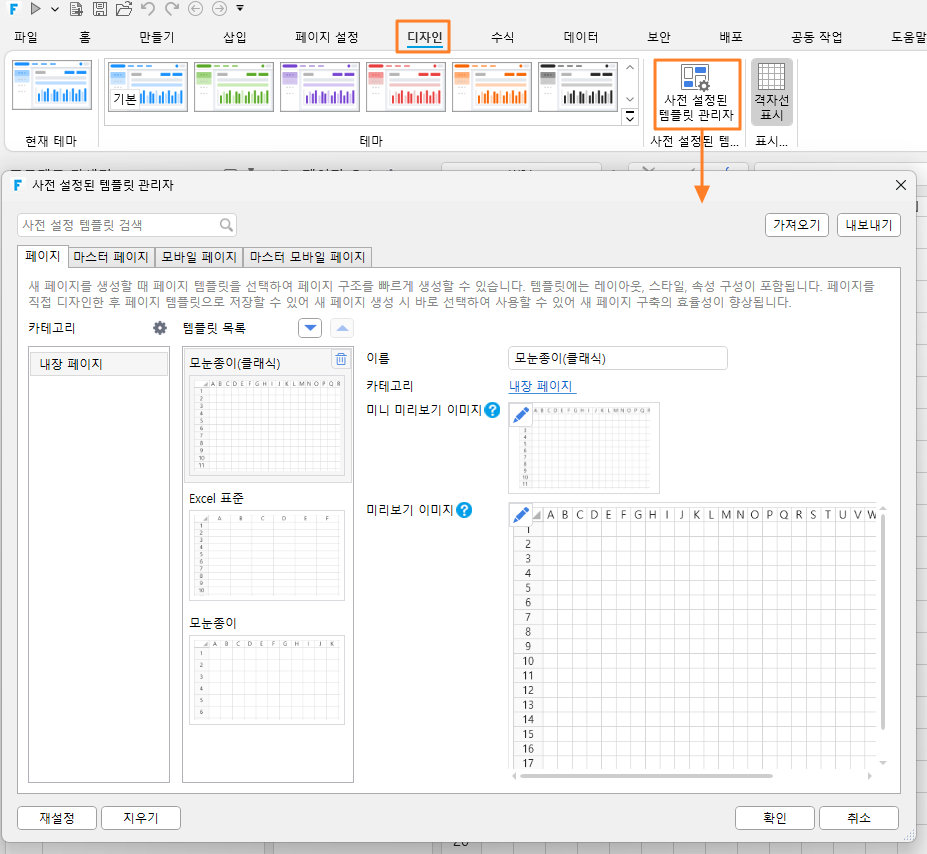Expand the theme gallery dropdown
This screenshot has height=854, width=927.
[630, 118]
